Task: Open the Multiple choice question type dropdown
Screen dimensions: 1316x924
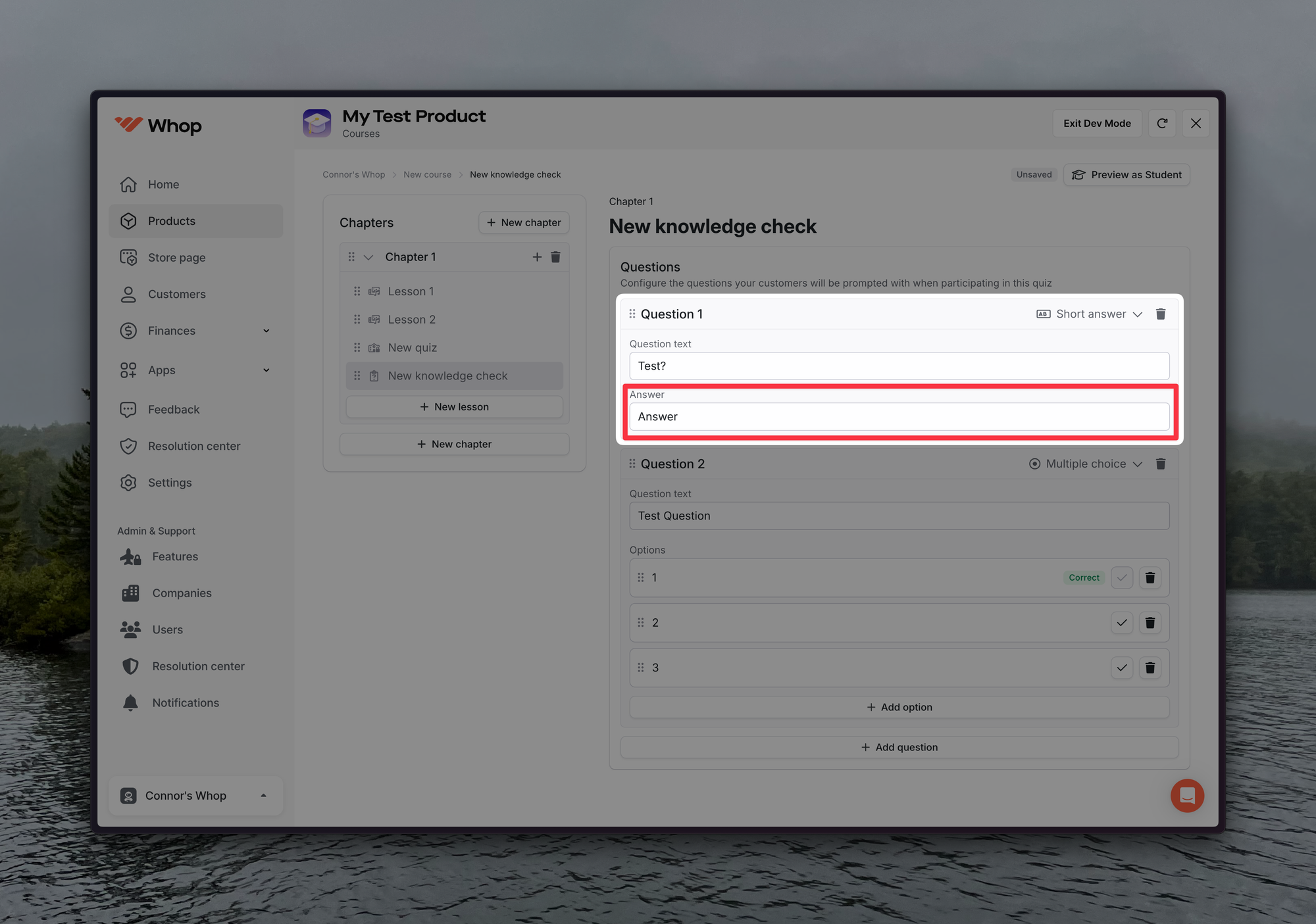Action: 1086,464
